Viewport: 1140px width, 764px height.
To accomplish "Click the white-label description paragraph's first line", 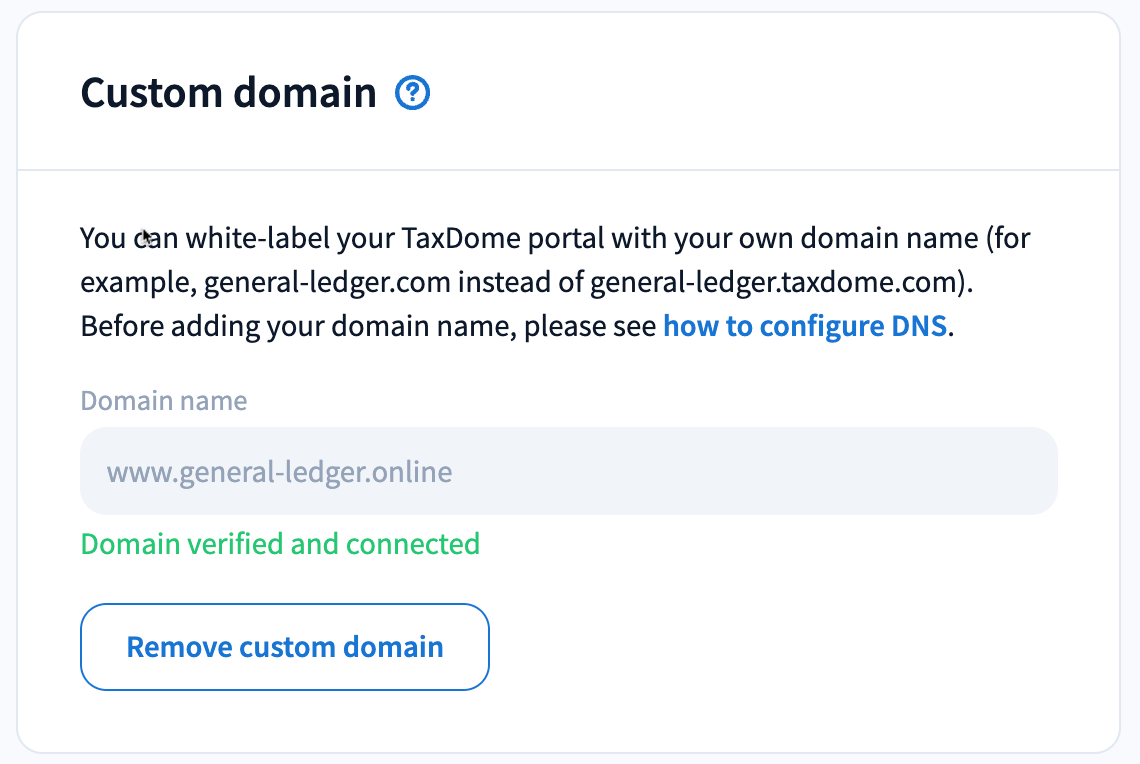I will click(555, 240).
